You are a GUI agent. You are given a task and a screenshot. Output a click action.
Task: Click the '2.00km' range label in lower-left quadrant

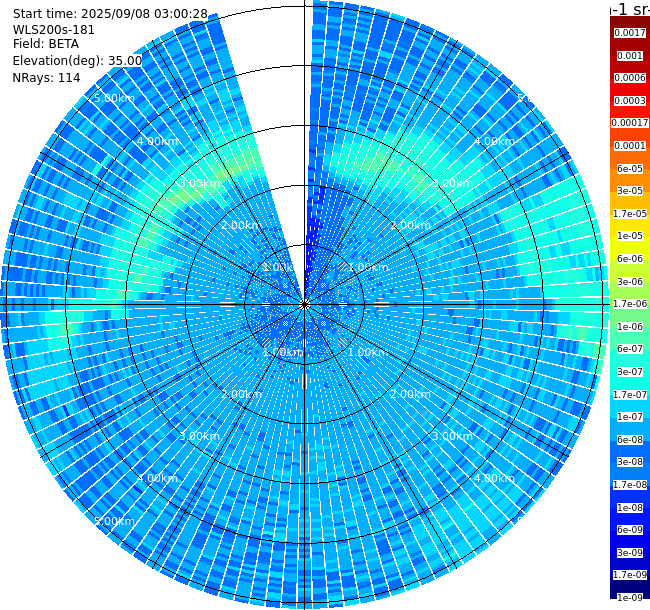tap(241, 394)
